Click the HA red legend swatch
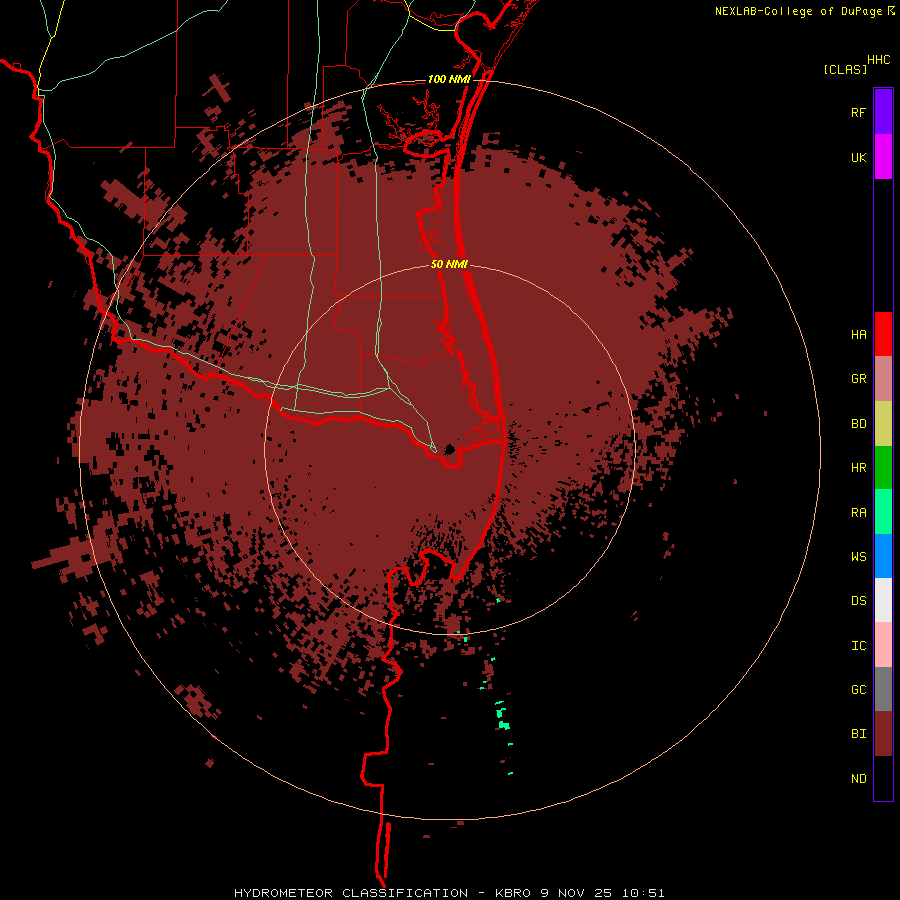The height and width of the screenshot is (900, 900). click(883, 334)
